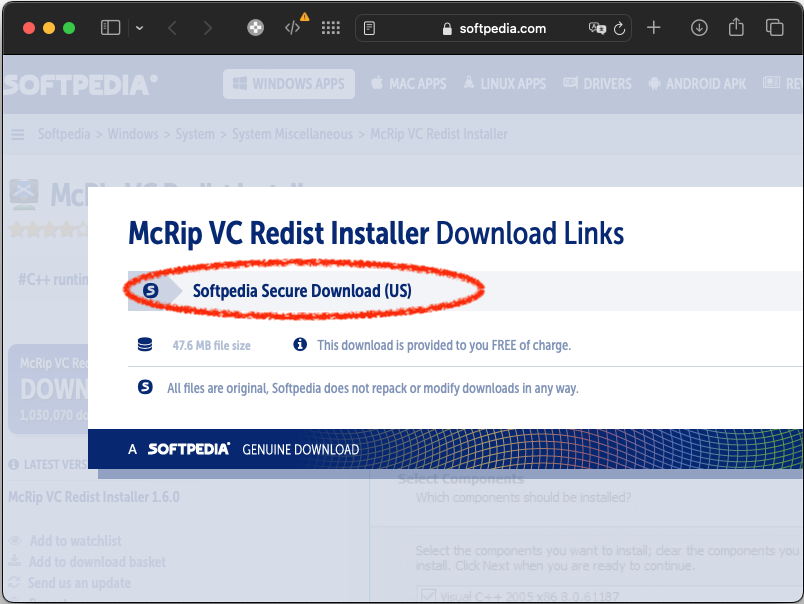Click the basket download icon
This screenshot has height=604, width=804.
pyautogui.click(x=15, y=560)
